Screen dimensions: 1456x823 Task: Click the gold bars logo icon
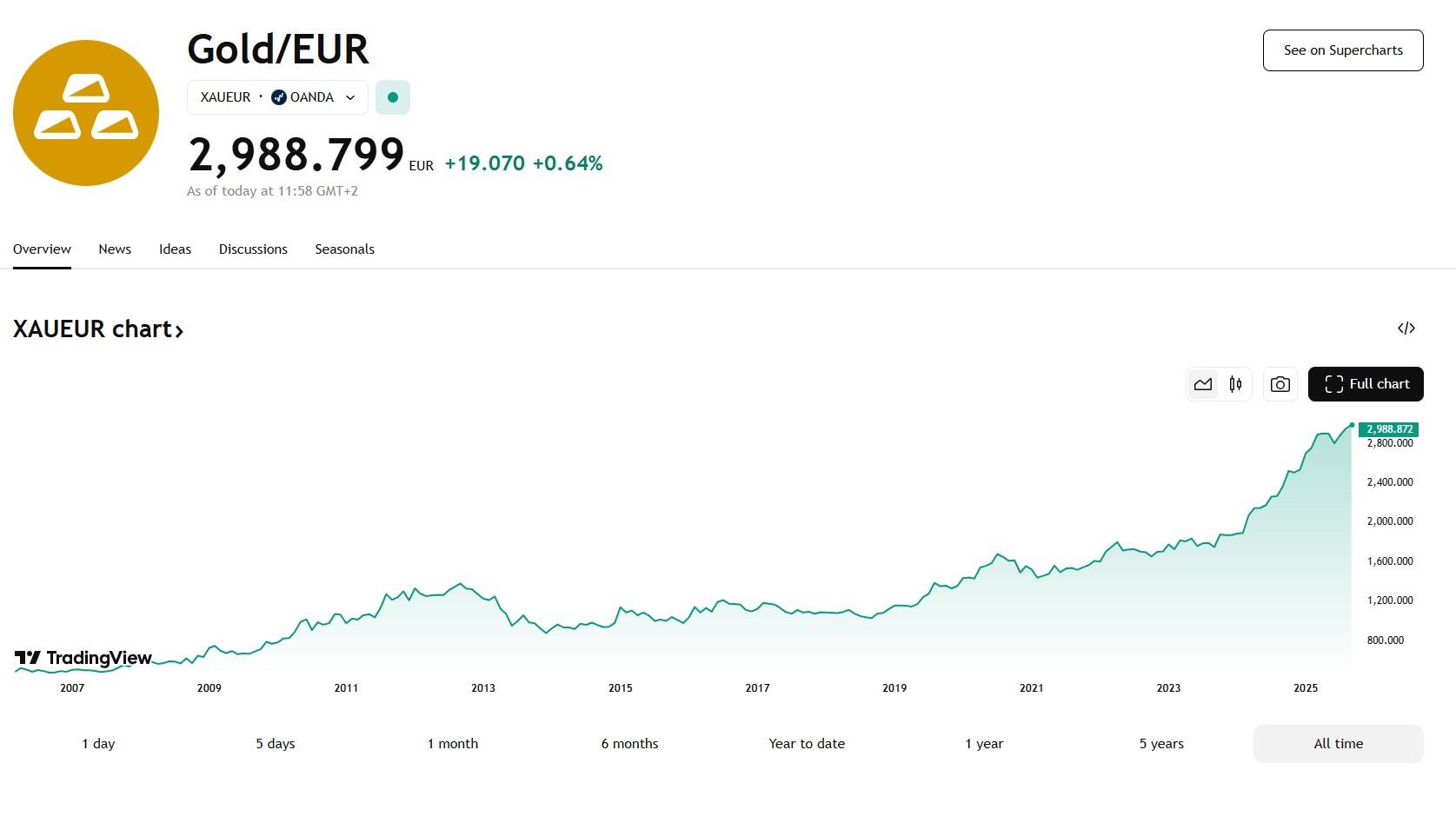[x=86, y=113]
